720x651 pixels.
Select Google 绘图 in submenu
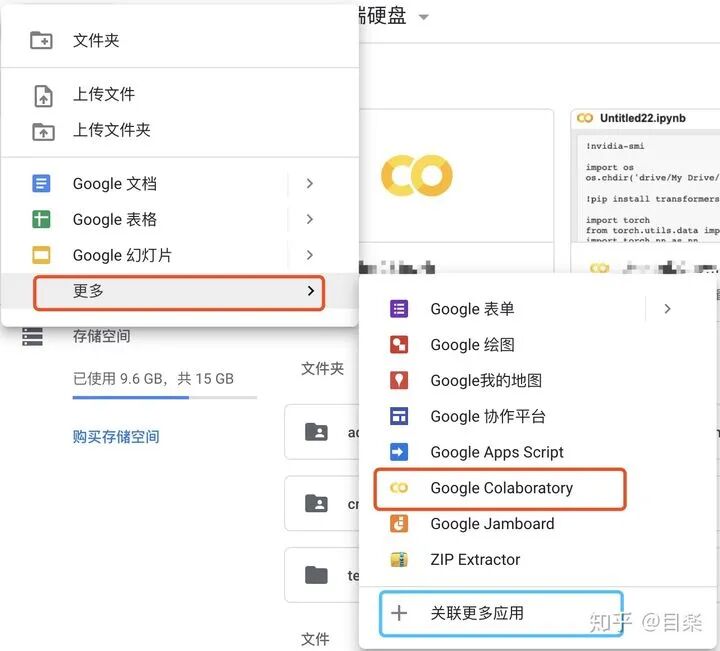tap(537, 345)
